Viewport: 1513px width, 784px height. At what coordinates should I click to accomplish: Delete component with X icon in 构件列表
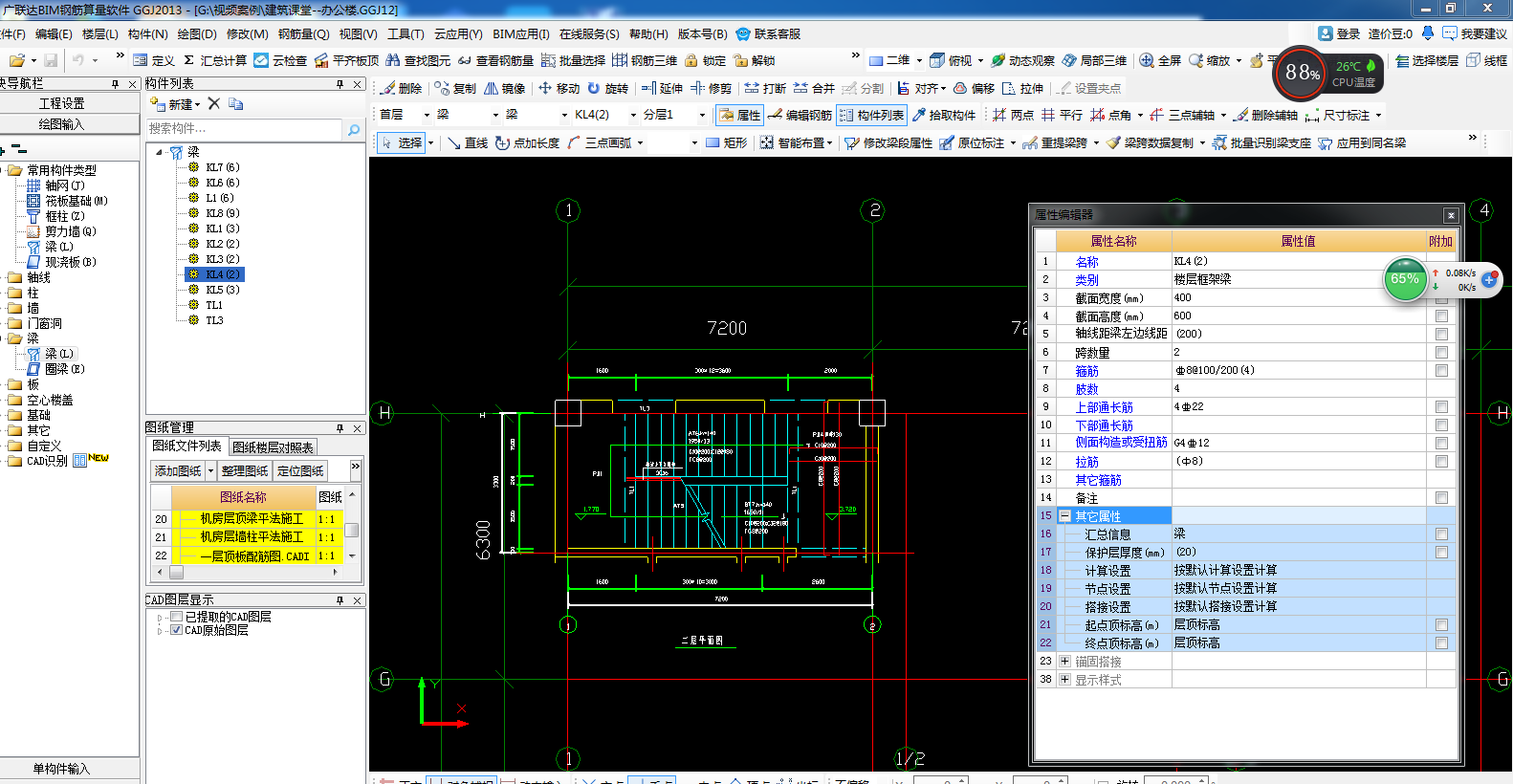(x=214, y=103)
